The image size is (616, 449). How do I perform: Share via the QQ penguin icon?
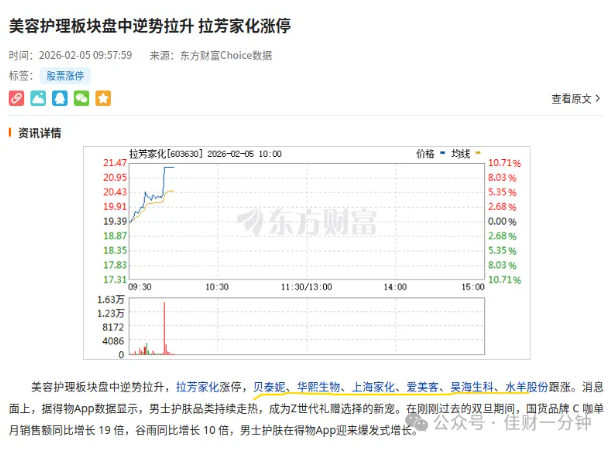[x=60, y=98]
